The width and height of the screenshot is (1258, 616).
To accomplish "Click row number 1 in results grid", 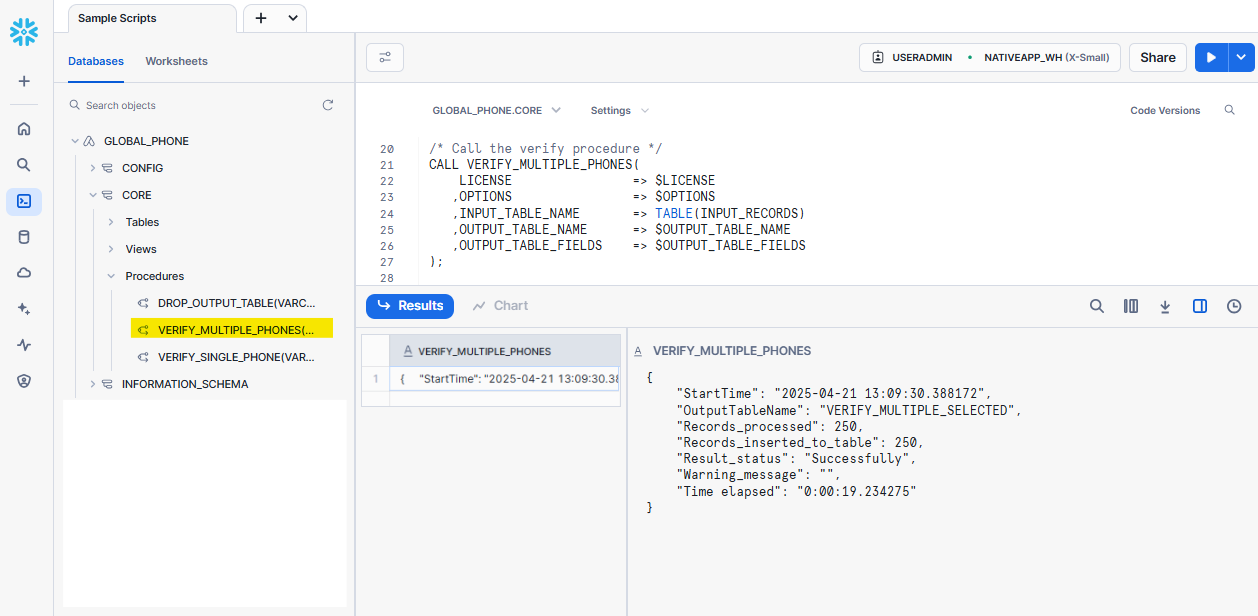I will coord(375,379).
